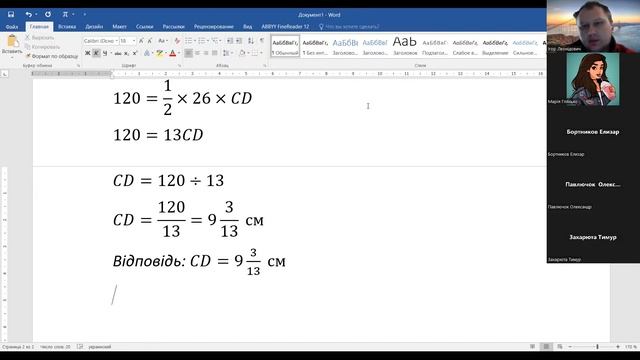The image size is (640, 360).
Task: Open line spacing options
Action: pos(227,53)
